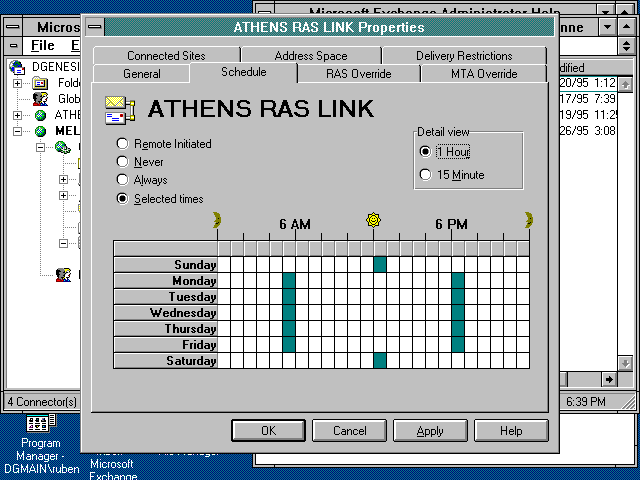
Task: Select the entire Tuesday schedule row
Action: pyautogui.click(x=166, y=297)
